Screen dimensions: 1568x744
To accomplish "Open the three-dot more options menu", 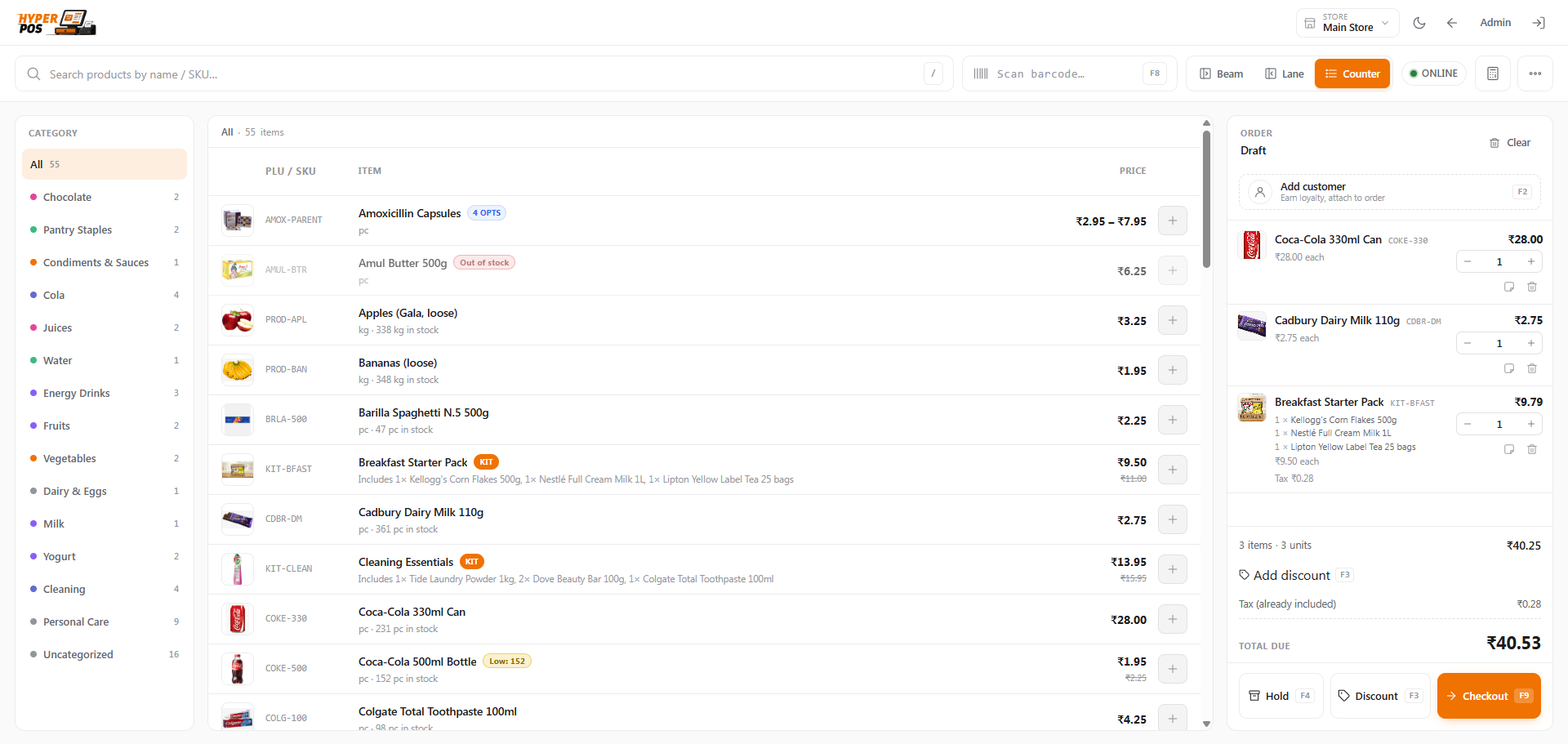I will (1535, 74).
